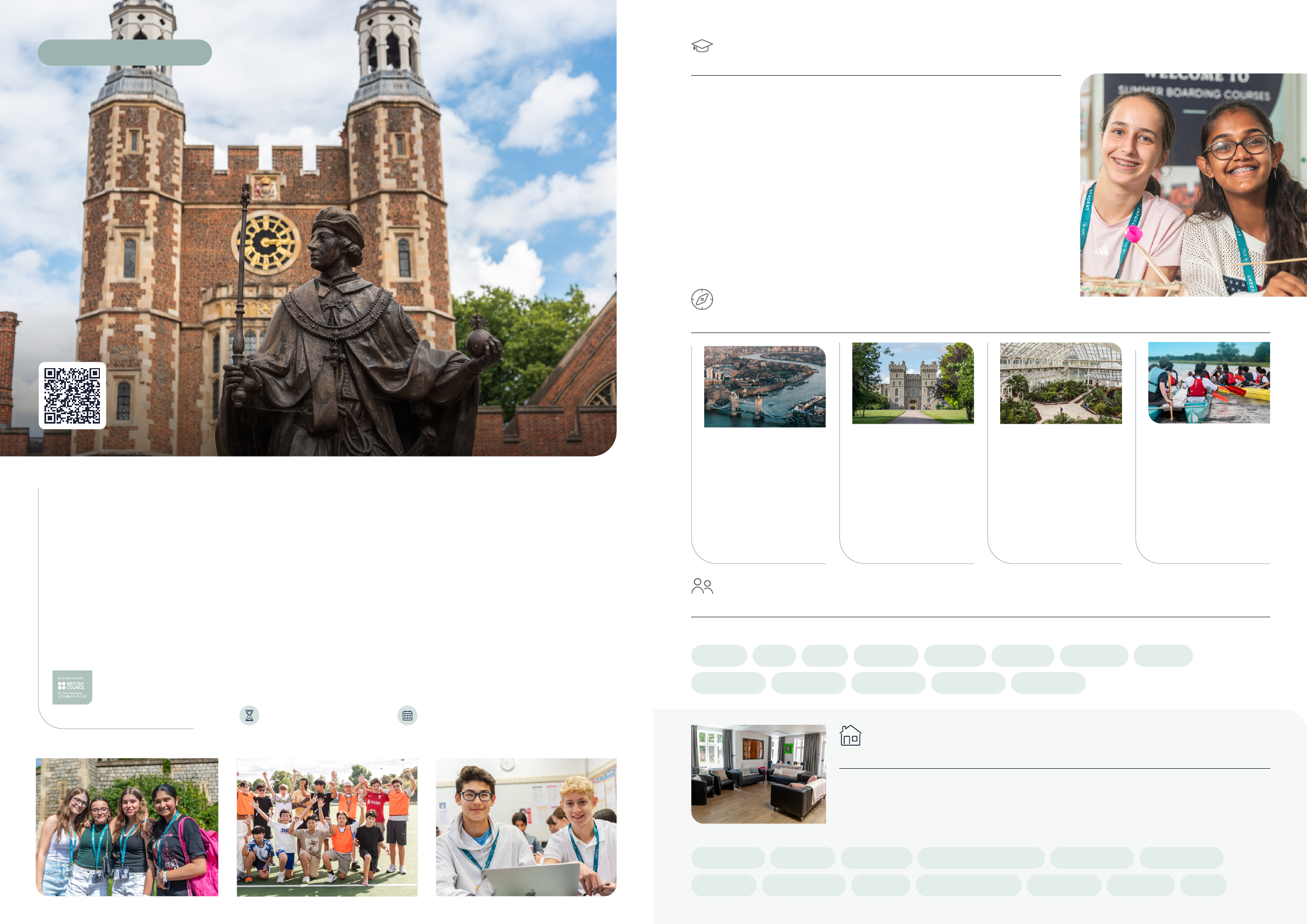Click the British Council accreditation badge
Viewport: 1307px width, 924px height.
(72, 688)
